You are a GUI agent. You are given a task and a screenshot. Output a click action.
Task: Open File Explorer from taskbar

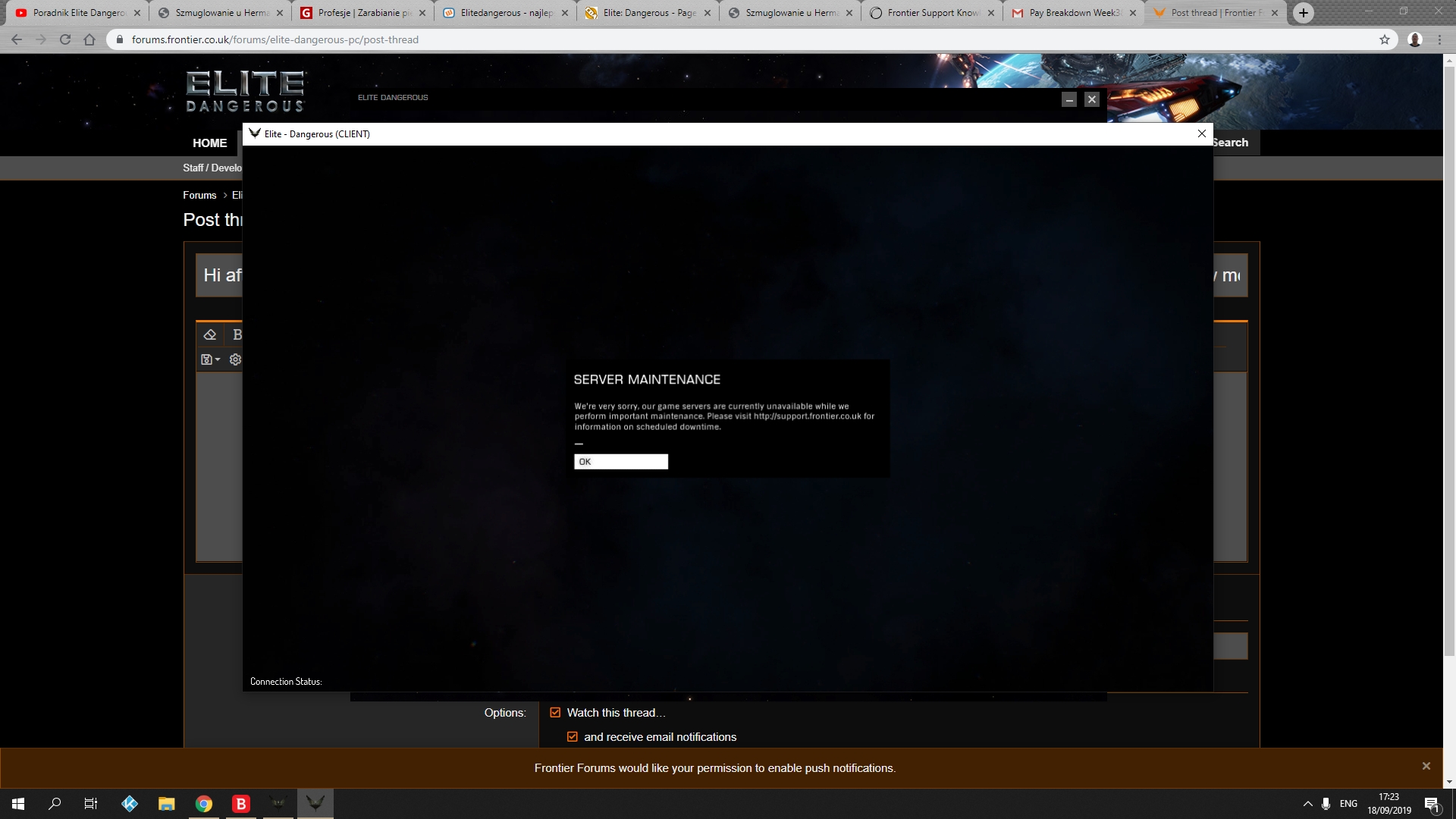click(167, 804)
